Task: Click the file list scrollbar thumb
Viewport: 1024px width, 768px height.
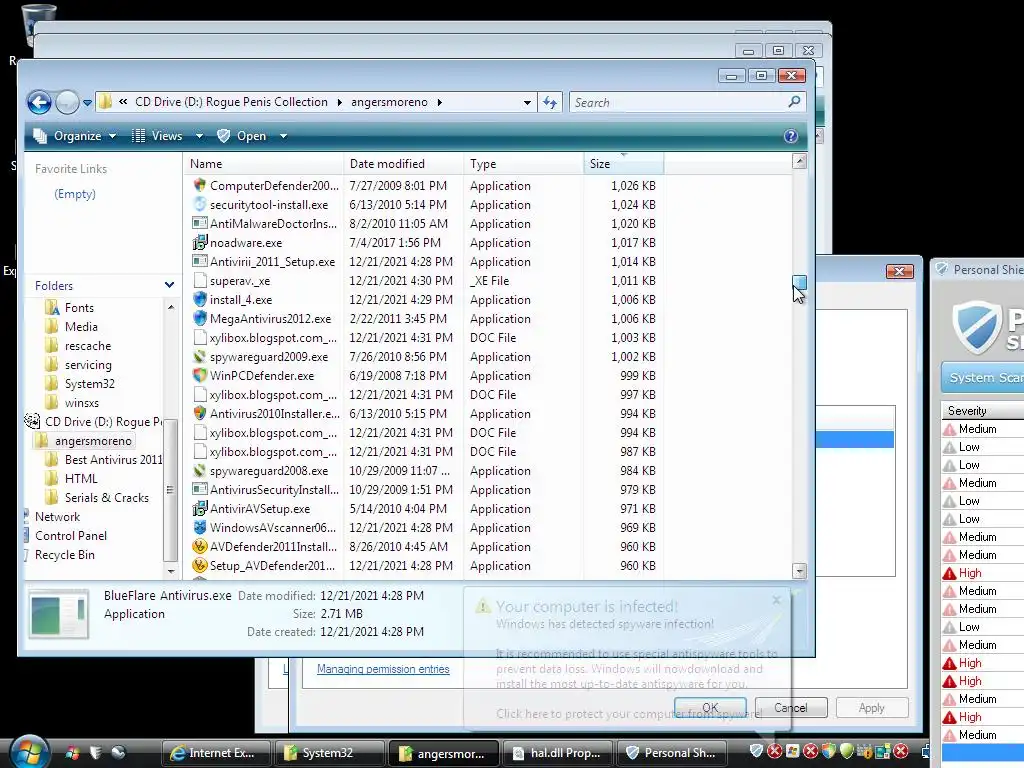Action: pyautogui.click(x=799, y=282)
